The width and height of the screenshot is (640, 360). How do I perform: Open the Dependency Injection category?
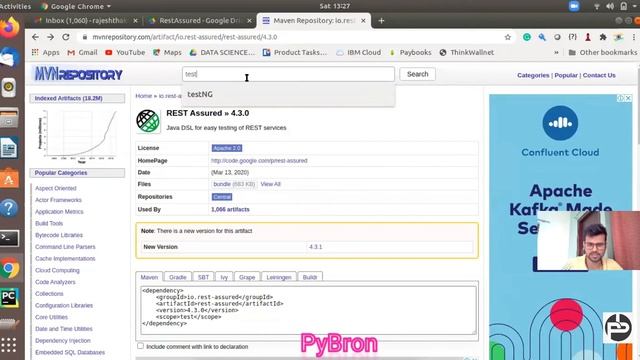(63, 340)
